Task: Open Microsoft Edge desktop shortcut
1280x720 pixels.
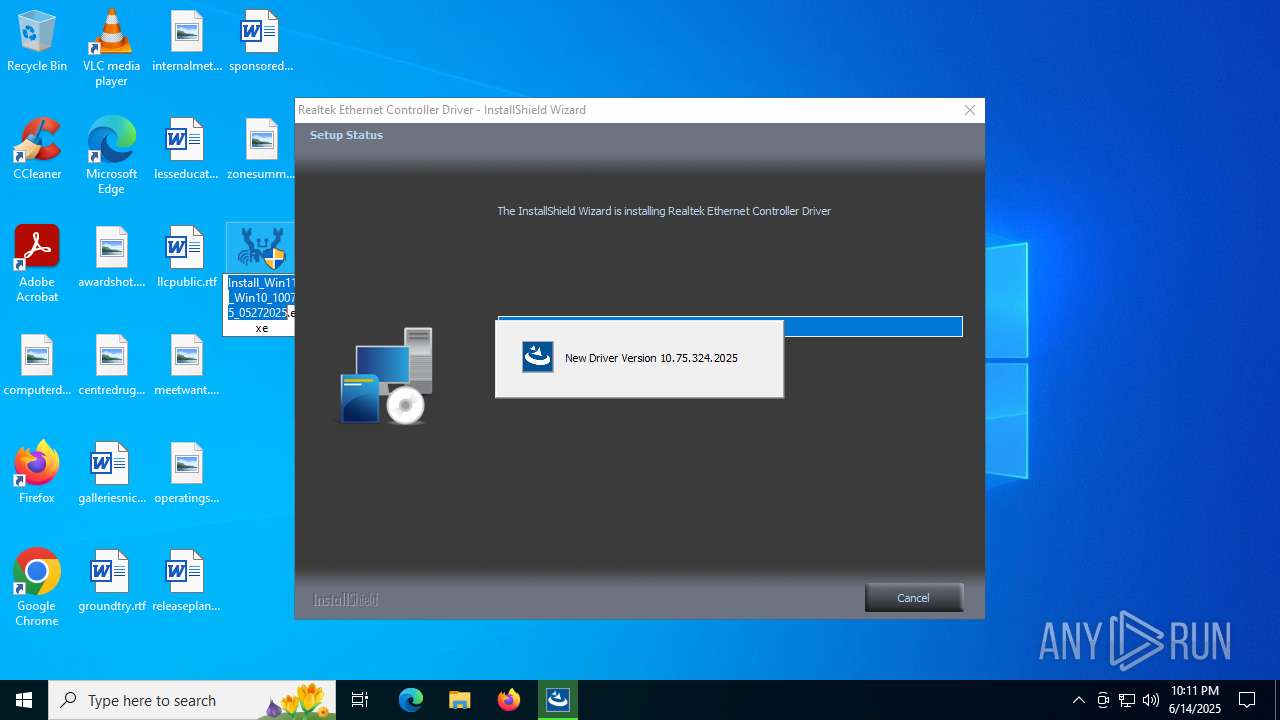Action: [x=111, y=156]
